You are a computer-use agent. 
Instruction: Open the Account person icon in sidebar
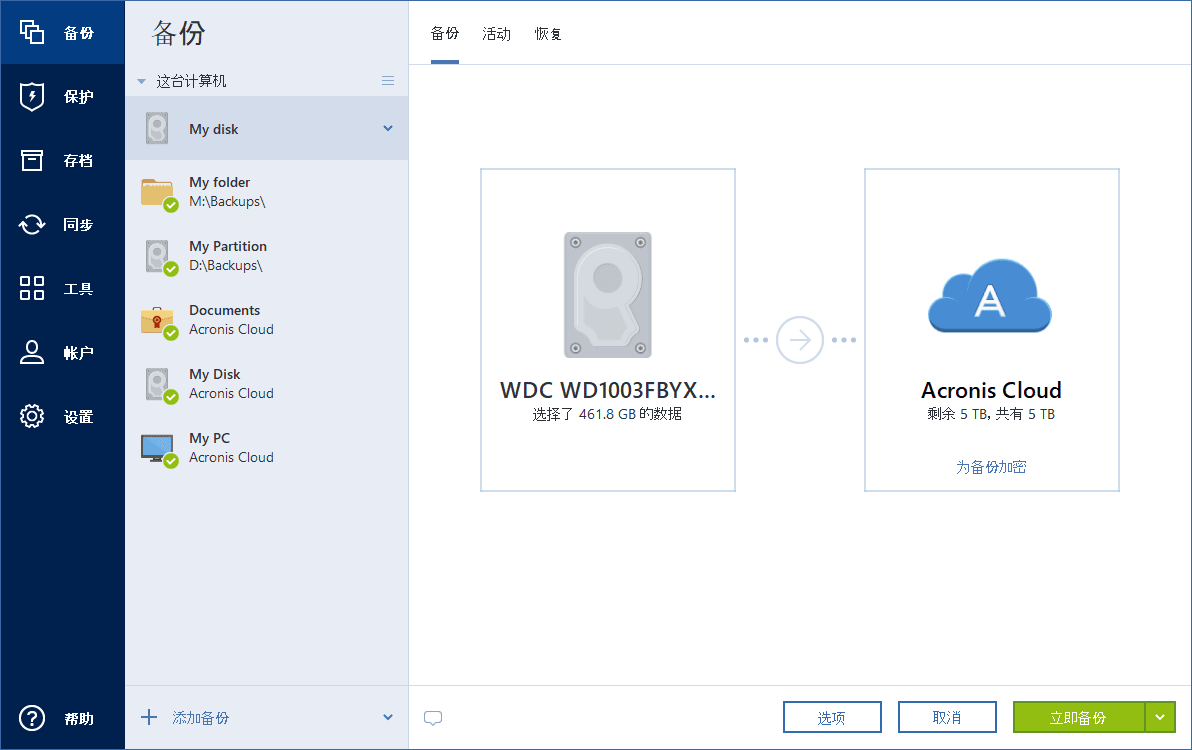33,353
